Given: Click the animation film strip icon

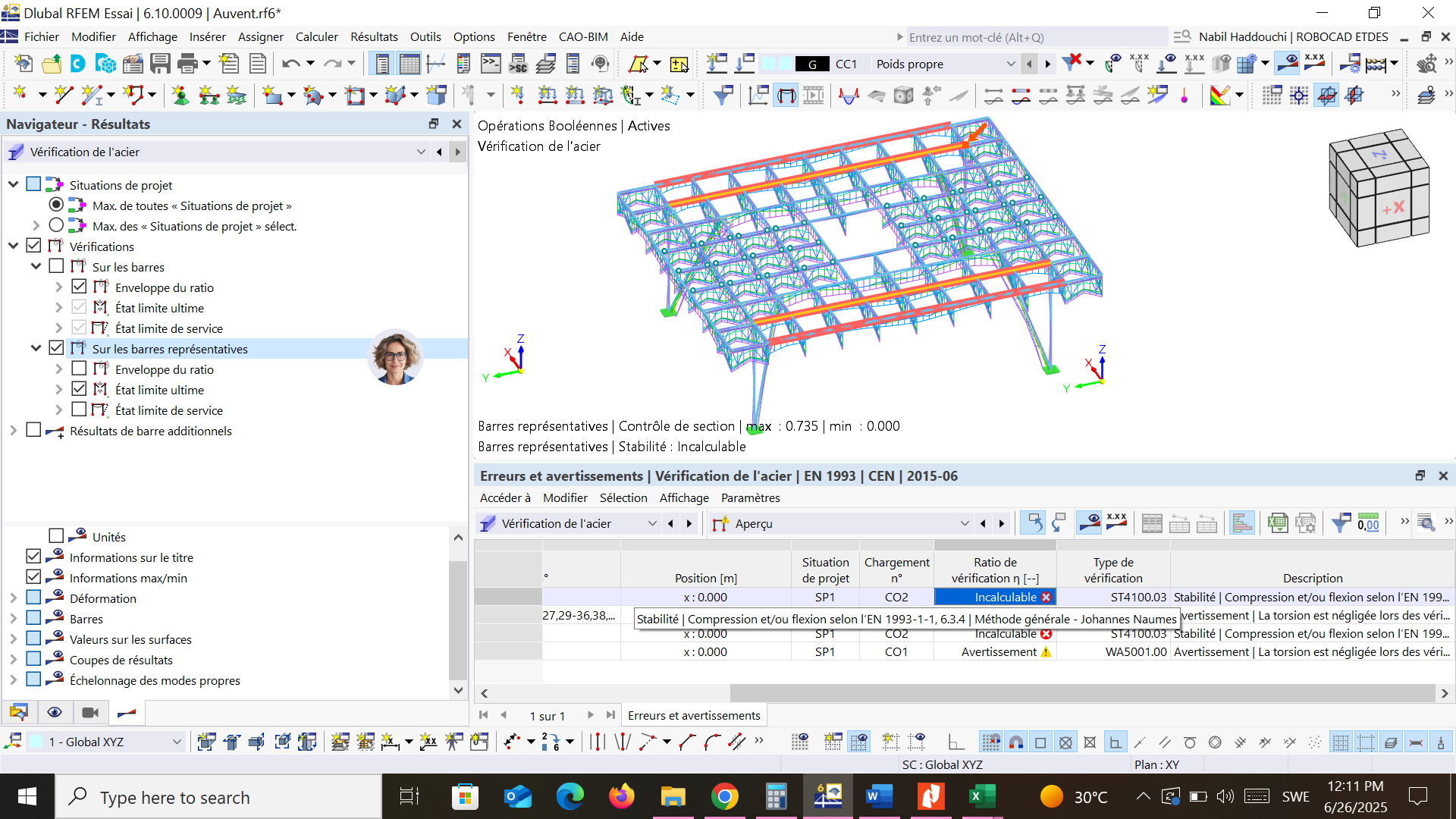Looking at the screenshot, I should 814,95.
